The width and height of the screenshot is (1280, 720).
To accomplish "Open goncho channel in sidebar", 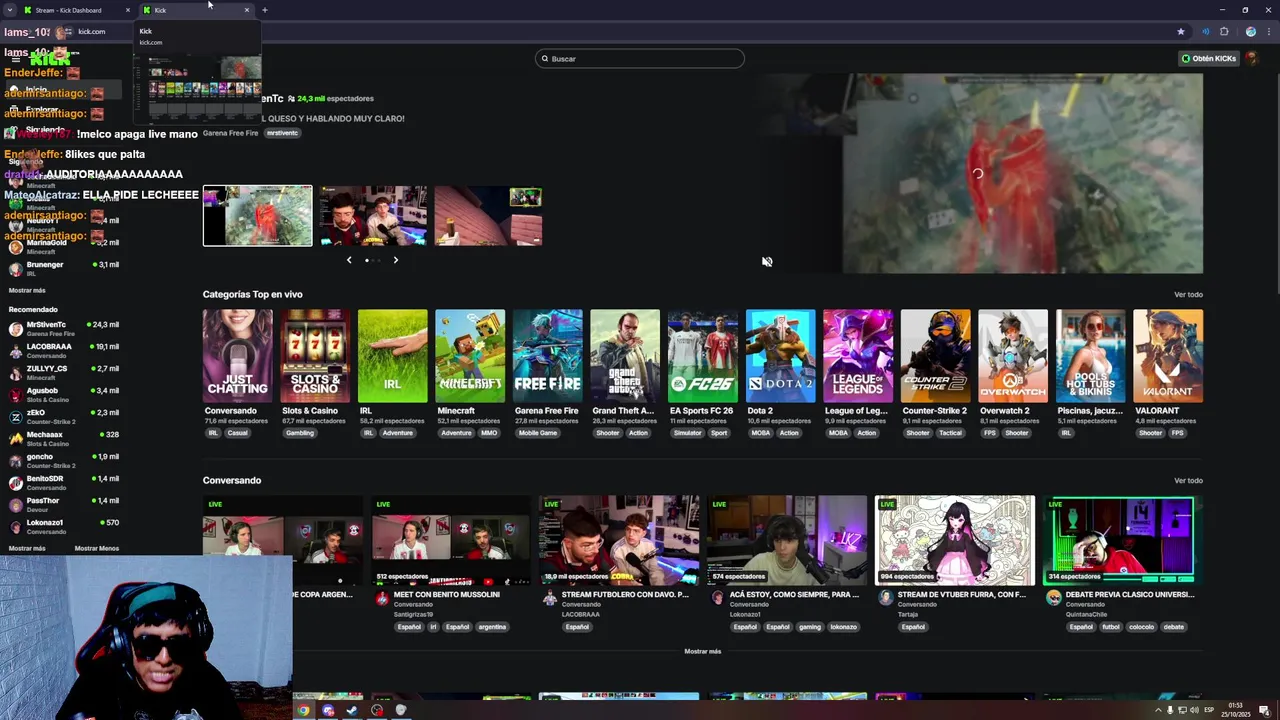I will (x=63, y=460).
